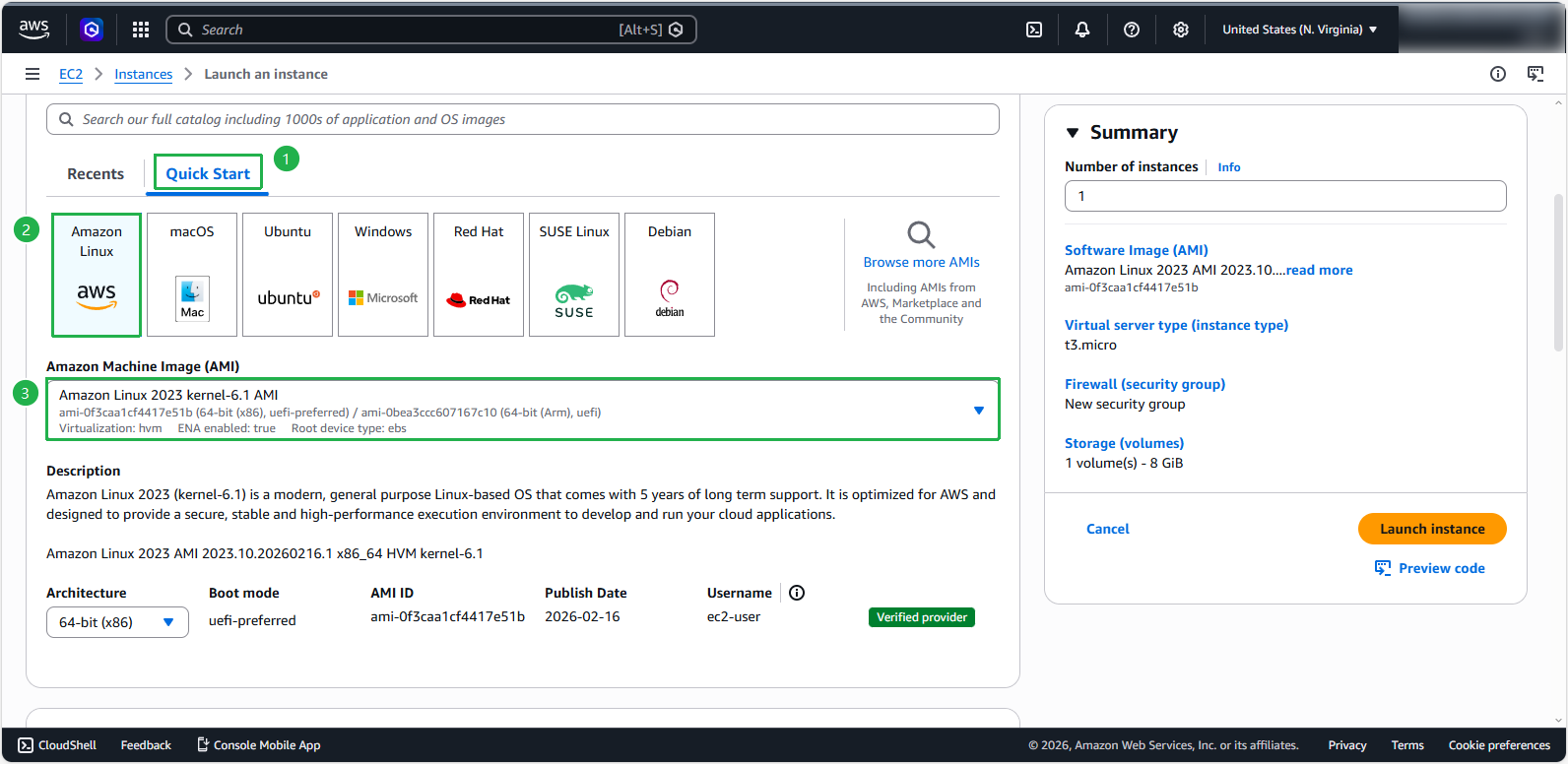
Task: Click the uefi-preferred boot mode value
Action: pyautogui.click(x=252, y=620)
